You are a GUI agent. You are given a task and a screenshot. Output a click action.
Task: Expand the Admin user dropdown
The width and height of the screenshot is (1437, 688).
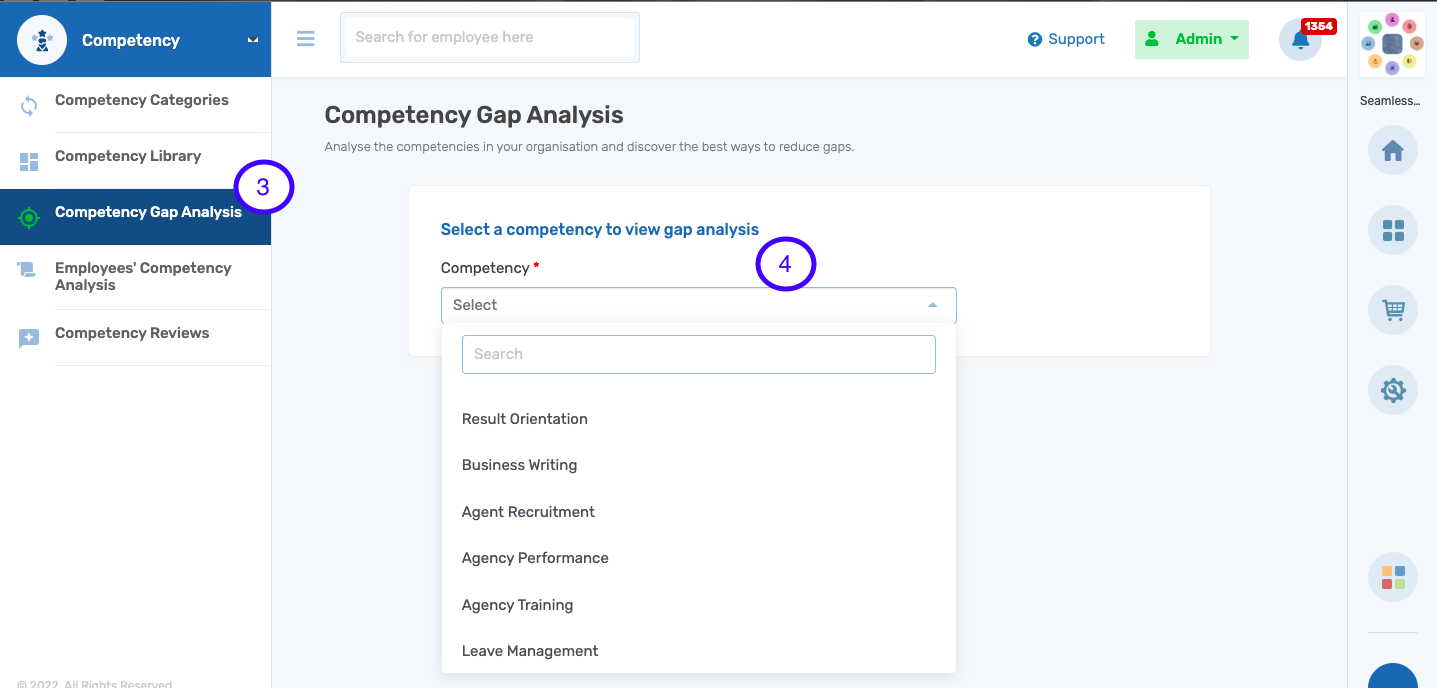tap(1191, 39)
